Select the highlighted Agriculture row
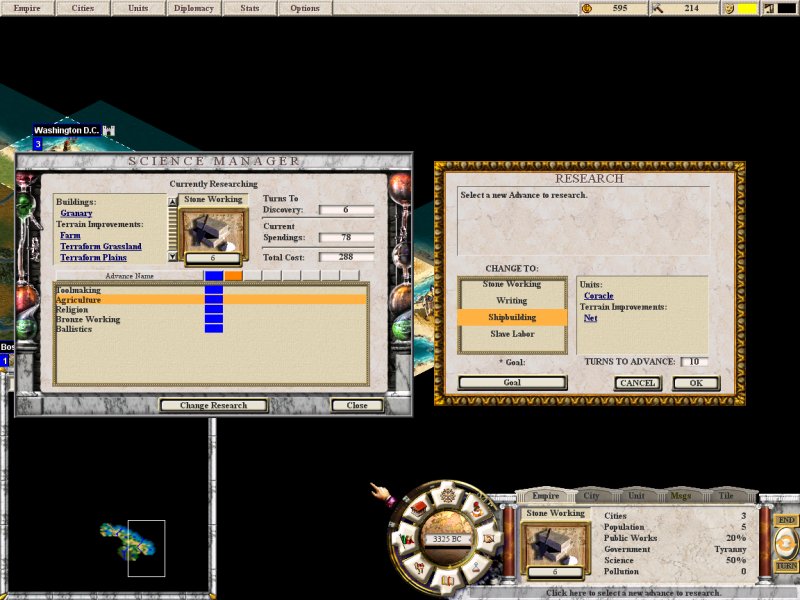 [211, 299]
